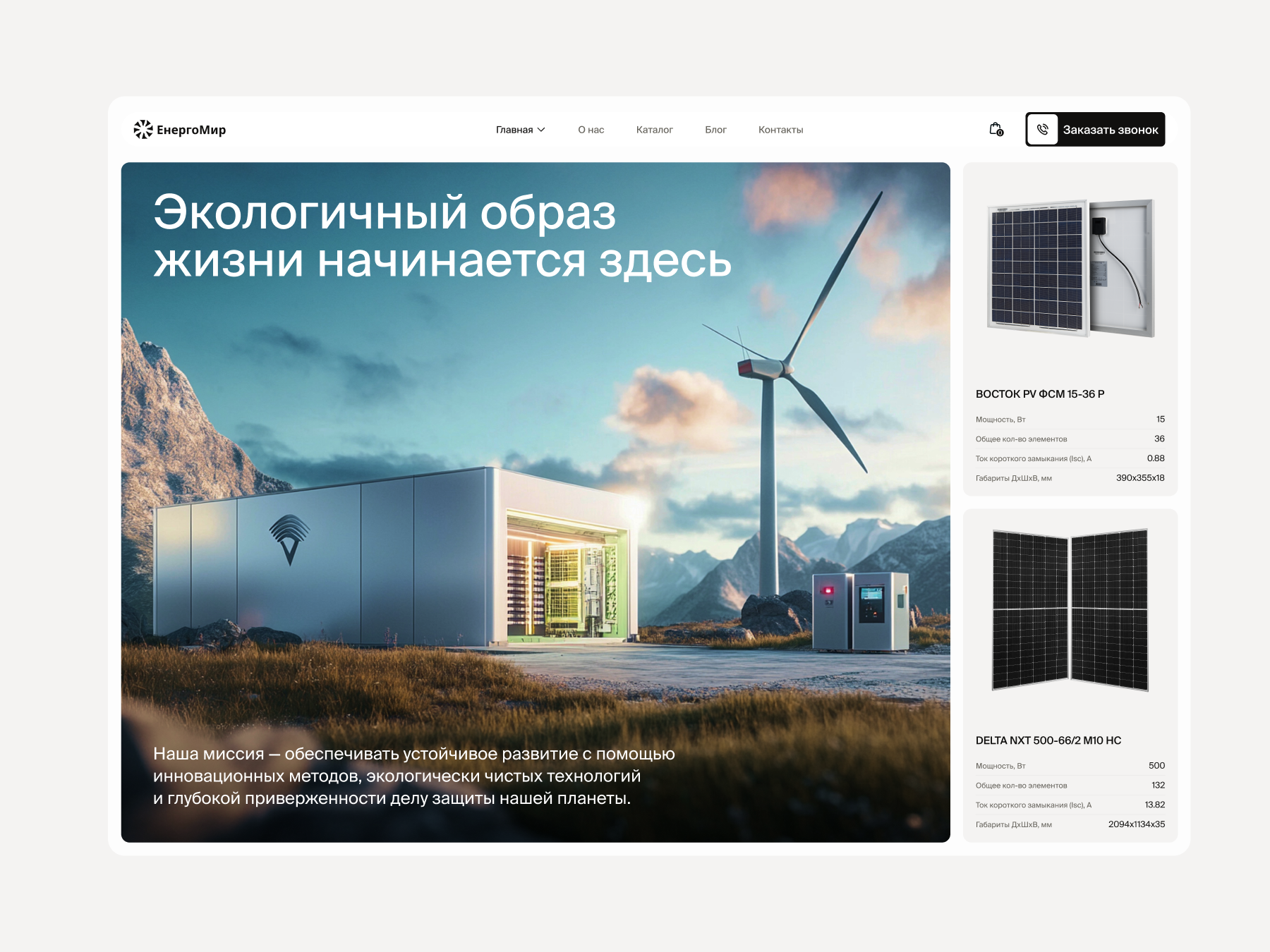Click the mission text starting with Наша миссия
1270x952 pixels.
[414, 776]
